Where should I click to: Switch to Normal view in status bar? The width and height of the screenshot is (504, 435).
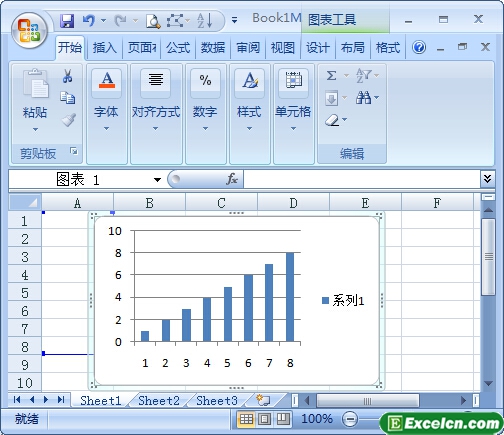click(x=246, y=419)
